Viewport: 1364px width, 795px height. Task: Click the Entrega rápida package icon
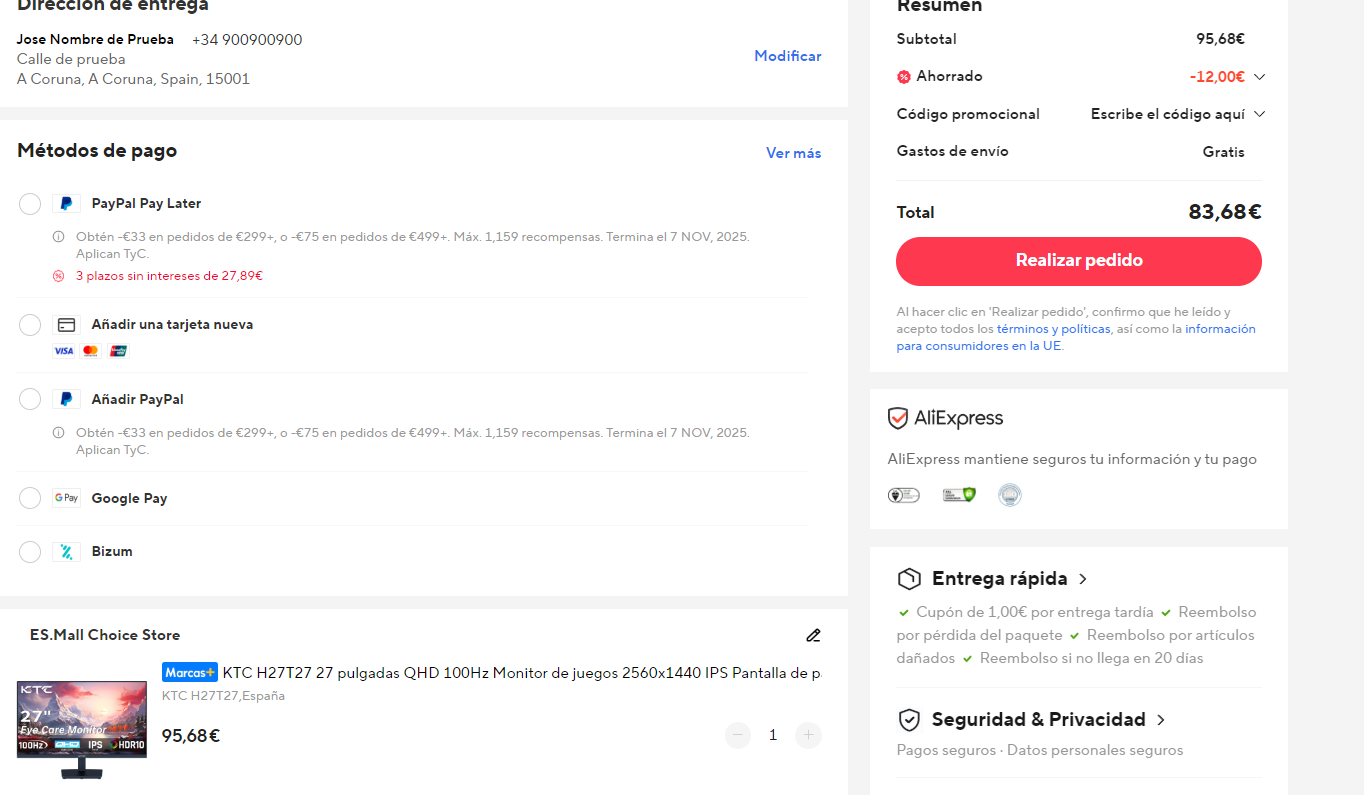click(x=909, y=579)
